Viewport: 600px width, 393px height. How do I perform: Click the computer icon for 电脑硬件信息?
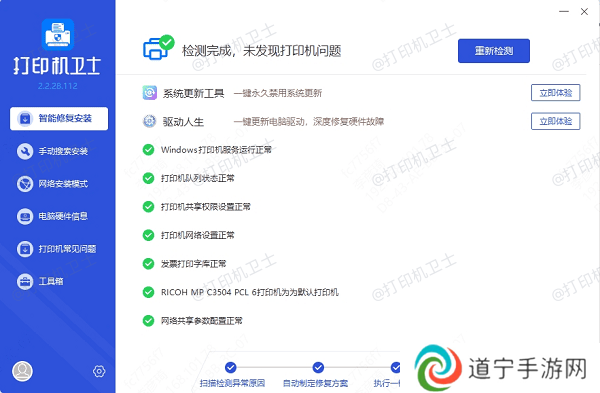25,217
